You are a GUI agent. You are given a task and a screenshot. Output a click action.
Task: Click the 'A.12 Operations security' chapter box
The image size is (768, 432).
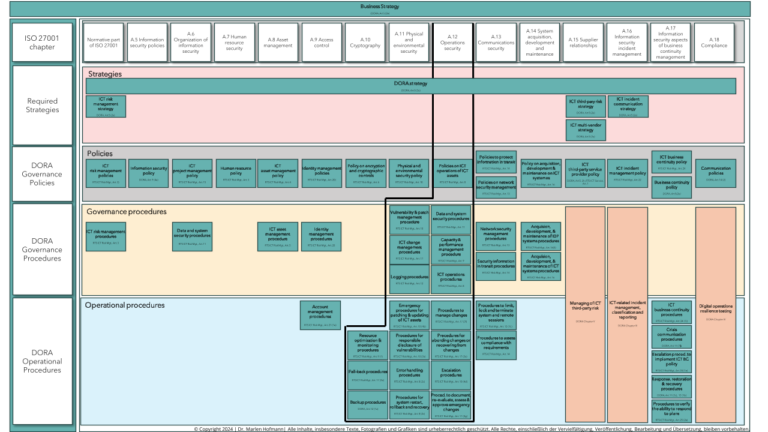click(452, 42)
